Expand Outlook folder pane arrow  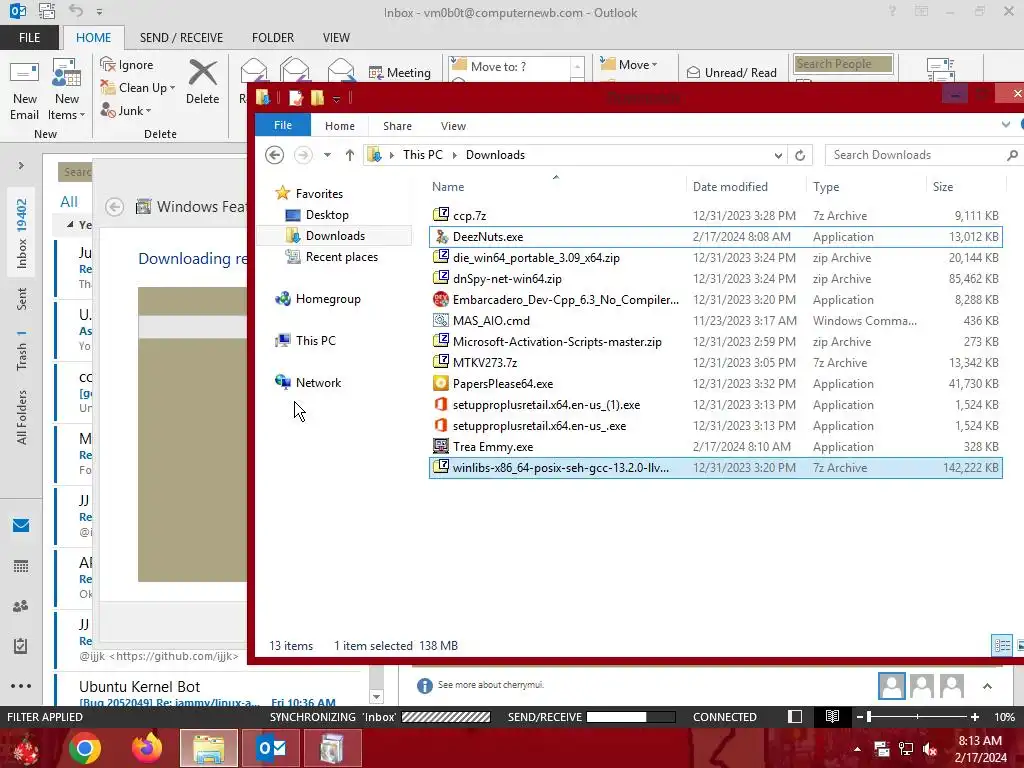click(21, 165)
